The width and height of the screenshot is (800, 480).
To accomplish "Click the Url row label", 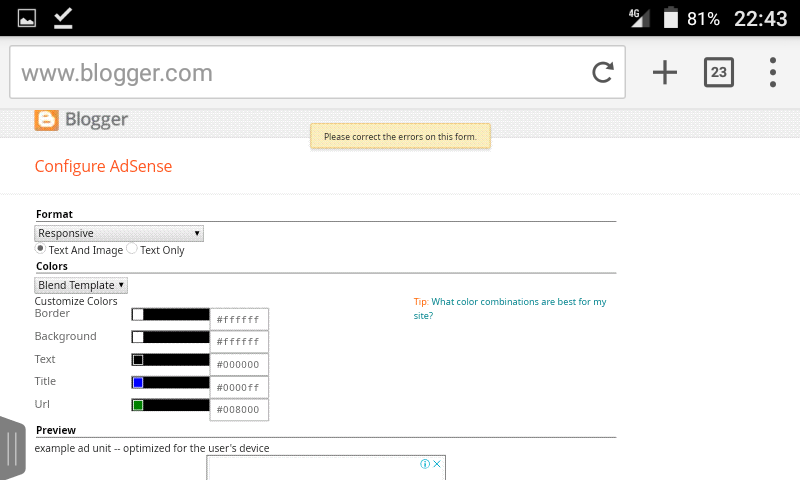I will pos(42,404).
